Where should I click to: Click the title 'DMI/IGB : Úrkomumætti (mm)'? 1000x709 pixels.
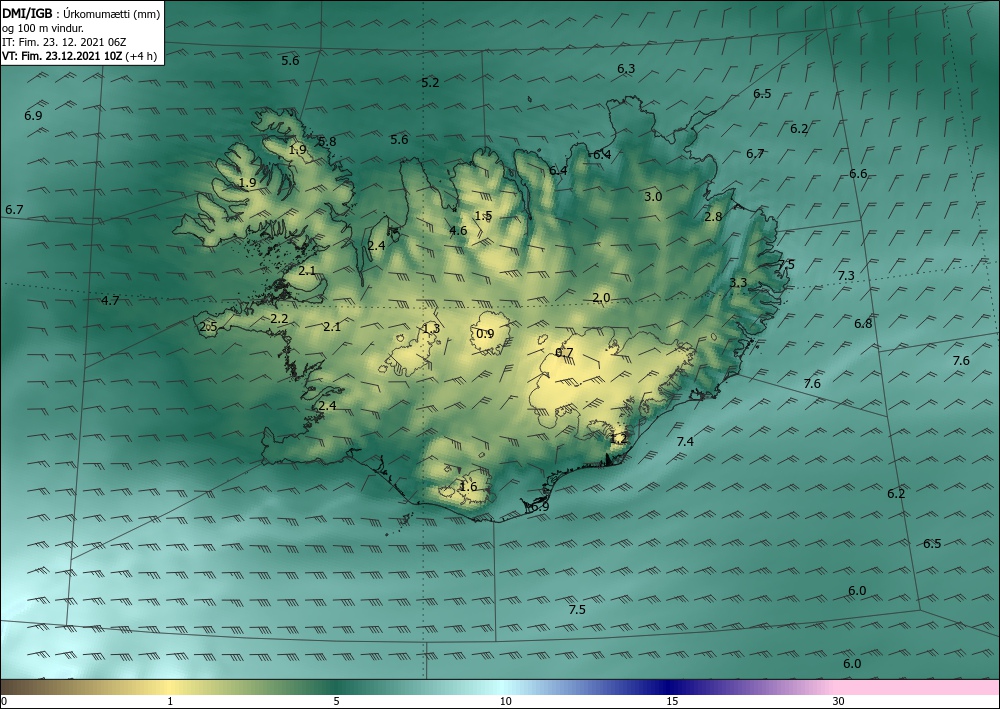click(81, 14)
